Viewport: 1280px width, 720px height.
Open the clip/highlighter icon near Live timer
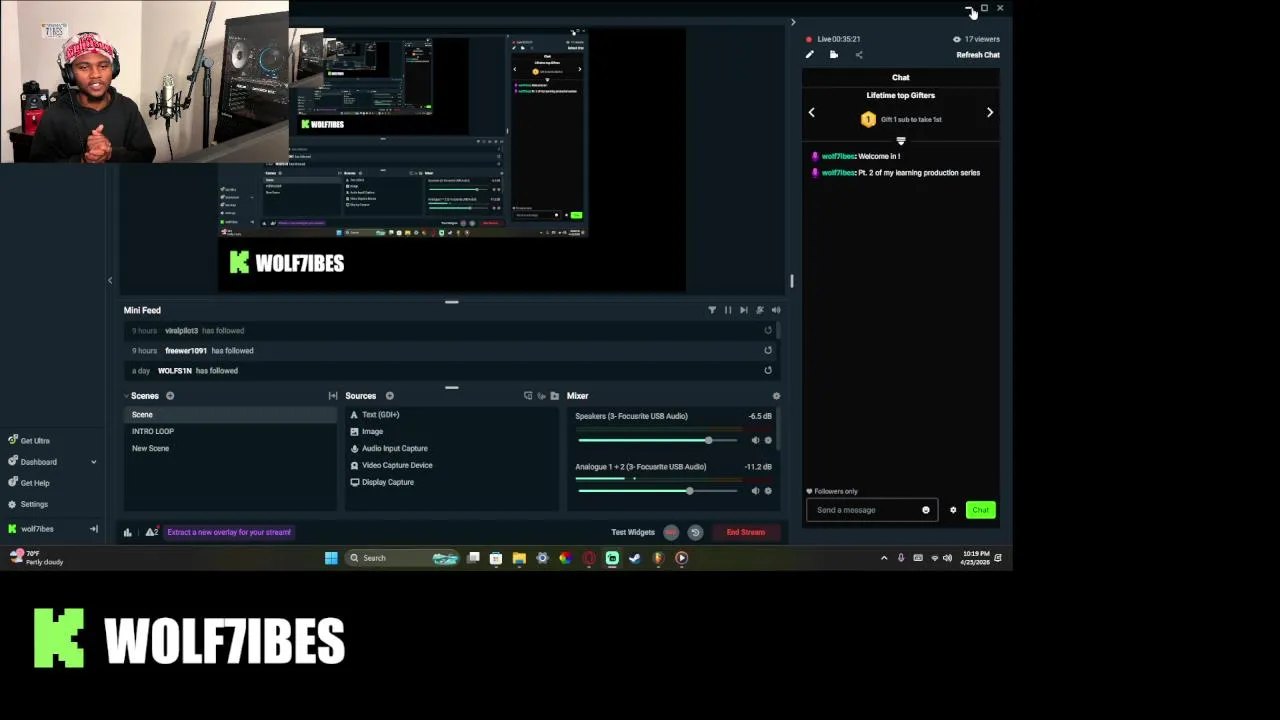point(834,55)
